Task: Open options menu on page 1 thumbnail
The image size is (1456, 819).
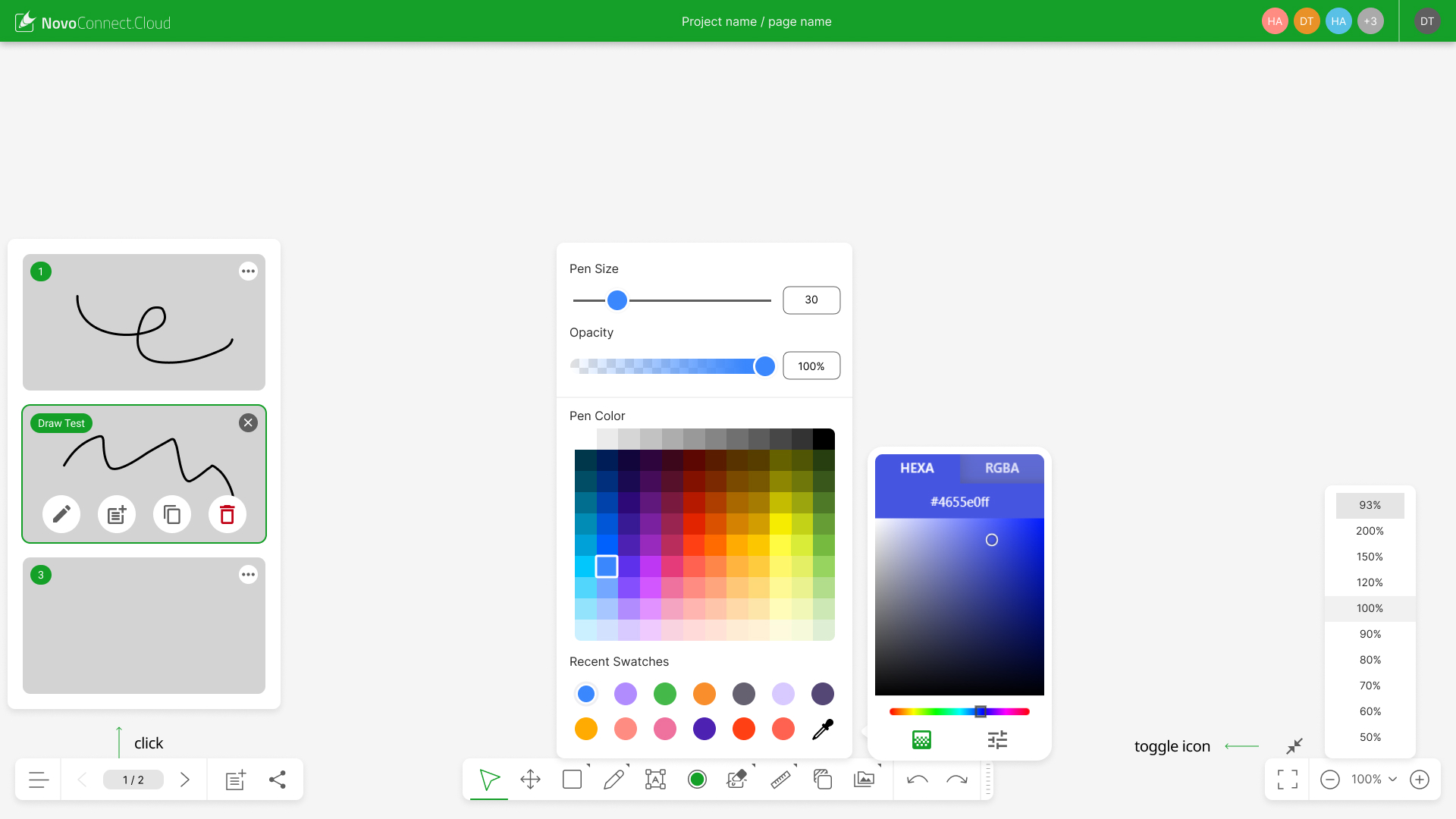Action: pyautogui.click(x=248, y=271)
